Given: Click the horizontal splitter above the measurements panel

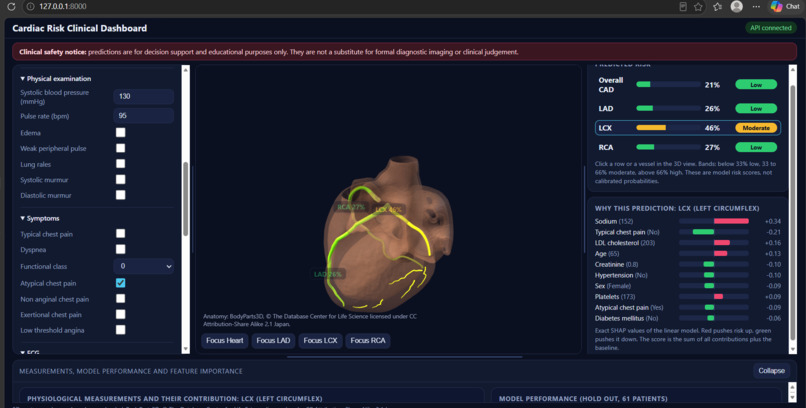Looking at the screenshot, I should (404, 357).
